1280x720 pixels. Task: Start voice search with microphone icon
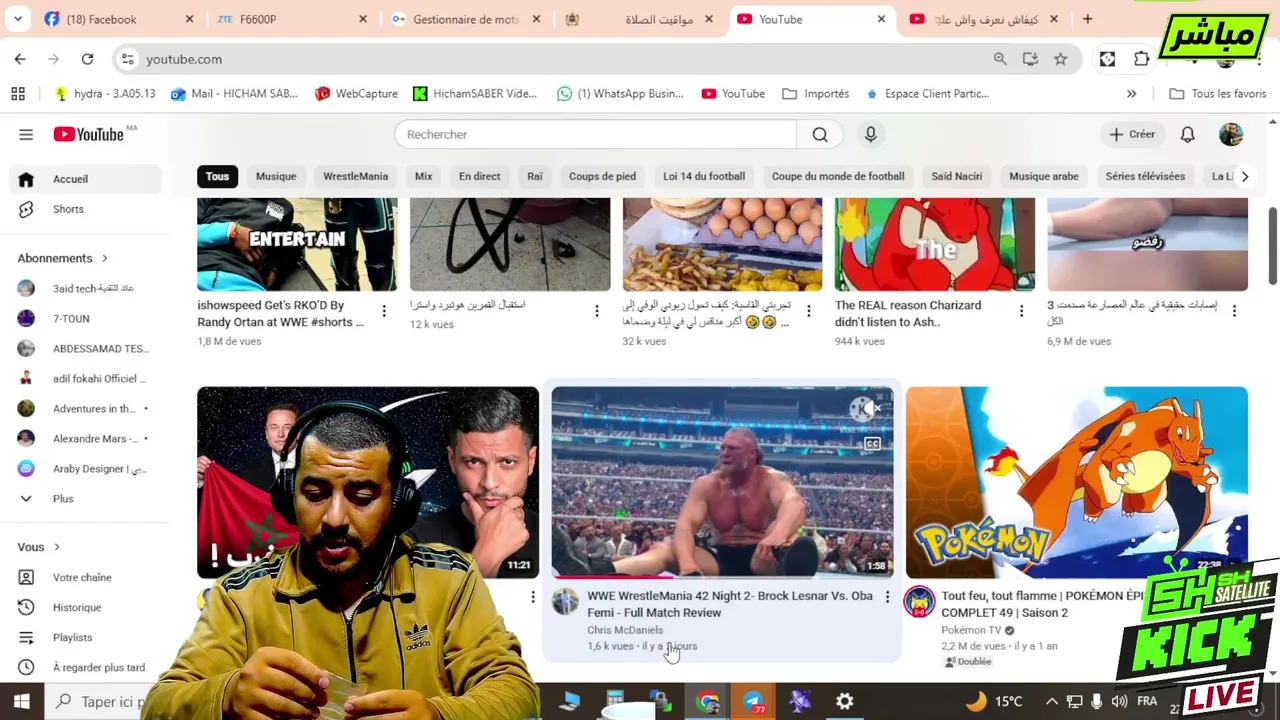(x=870, y=134)
